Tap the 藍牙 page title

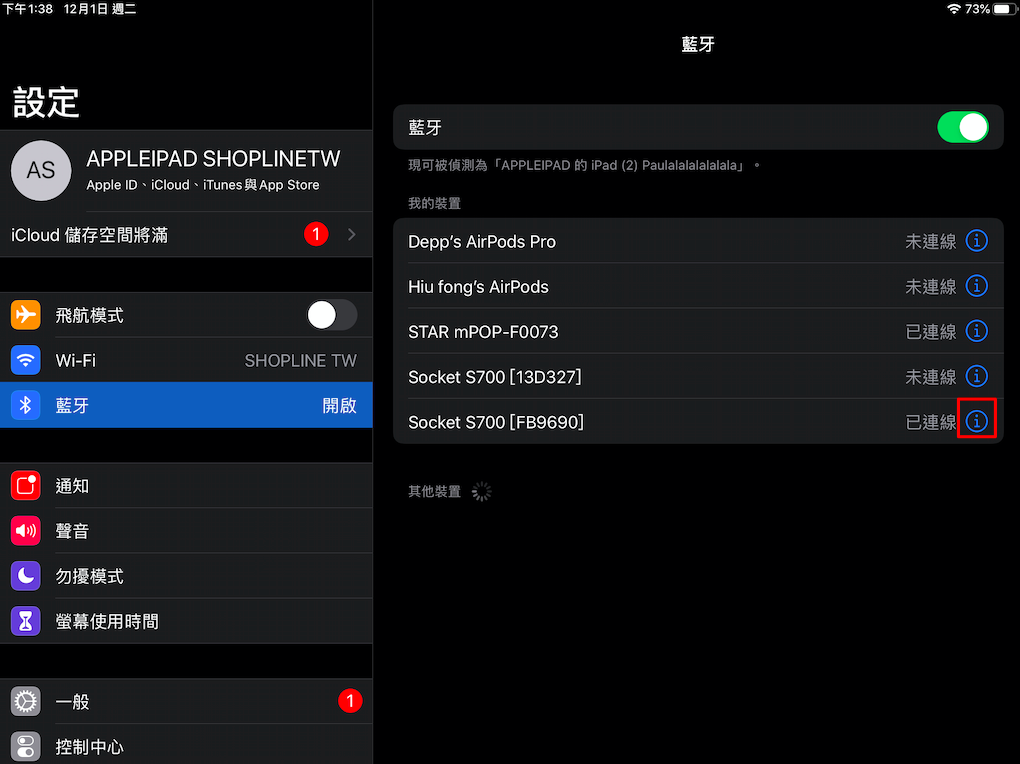coord(698,44)
